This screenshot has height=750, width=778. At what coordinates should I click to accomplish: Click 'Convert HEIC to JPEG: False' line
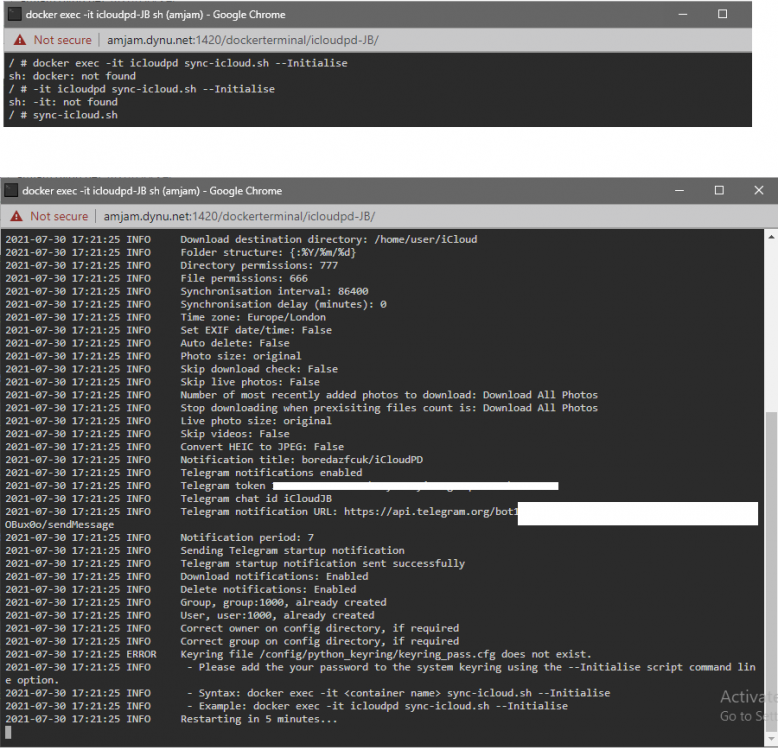pyautogui.click(x=262, y=447)
